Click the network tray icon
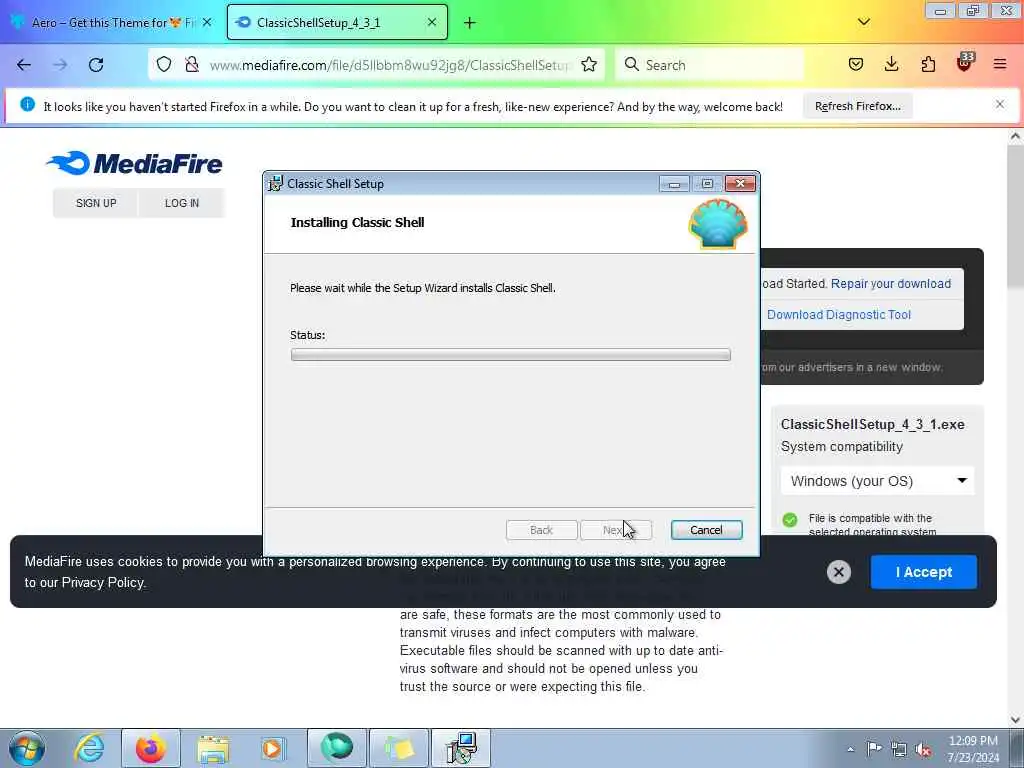This screenshot has height=768, width=1024. (899, 750)
